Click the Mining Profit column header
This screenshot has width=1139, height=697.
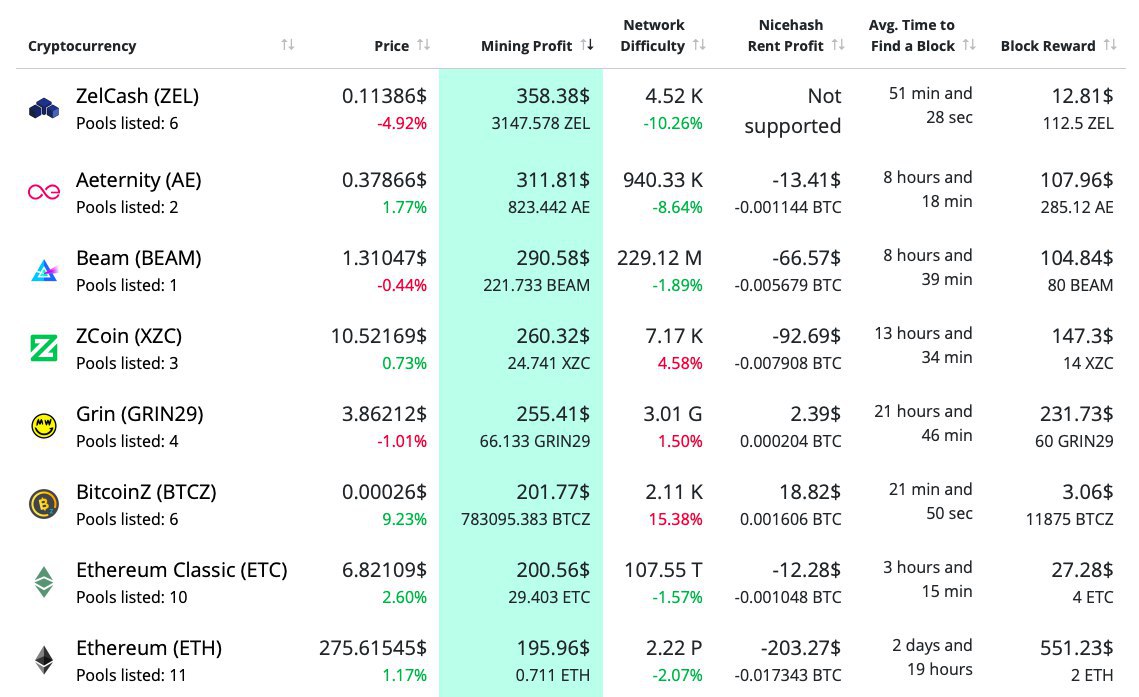coord(527,46)
